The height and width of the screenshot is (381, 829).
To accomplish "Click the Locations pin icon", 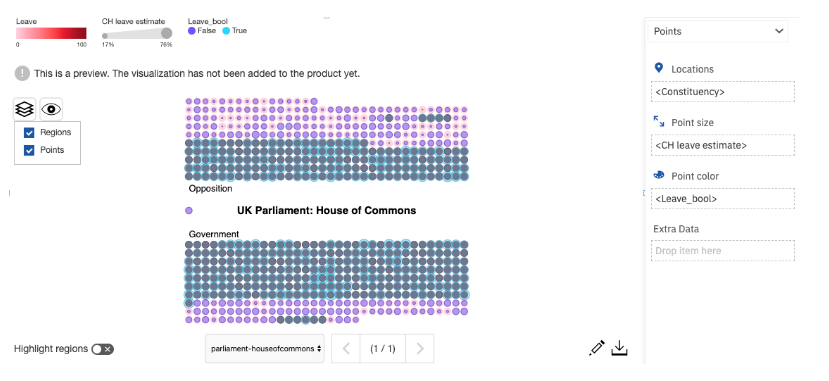I will tap(658, 68).
